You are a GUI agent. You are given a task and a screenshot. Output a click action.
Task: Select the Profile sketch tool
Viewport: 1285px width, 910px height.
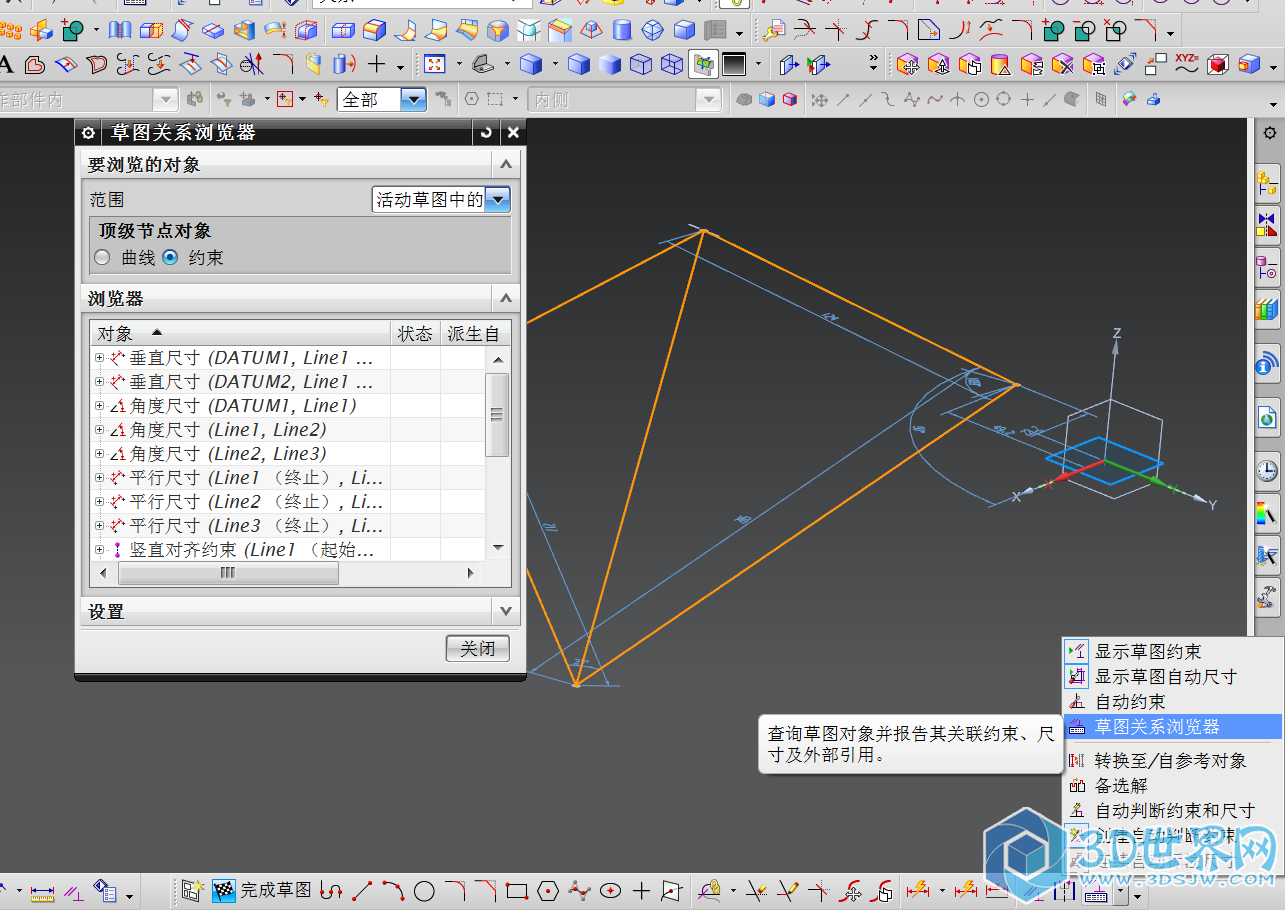[332, 890]
